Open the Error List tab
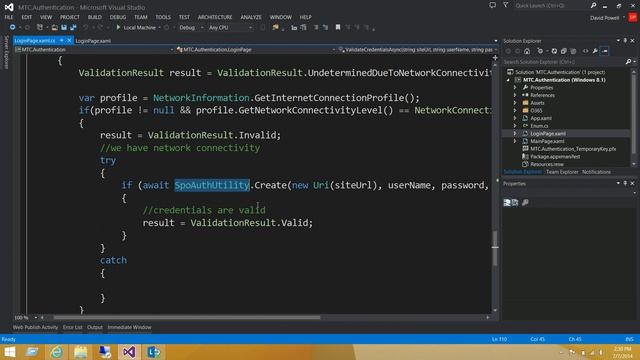Screen dimensions: 640x360 coord(73,327)
